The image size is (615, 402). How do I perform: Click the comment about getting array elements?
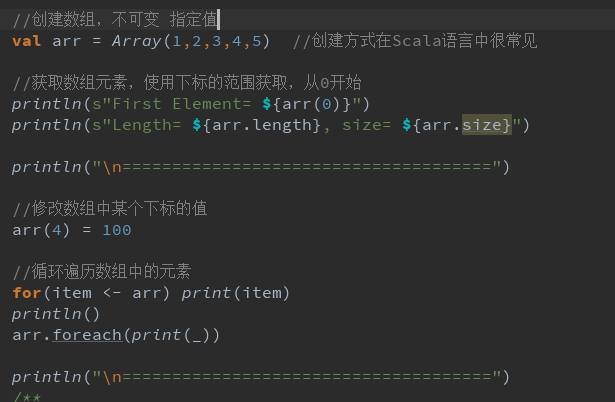point(187,83)
